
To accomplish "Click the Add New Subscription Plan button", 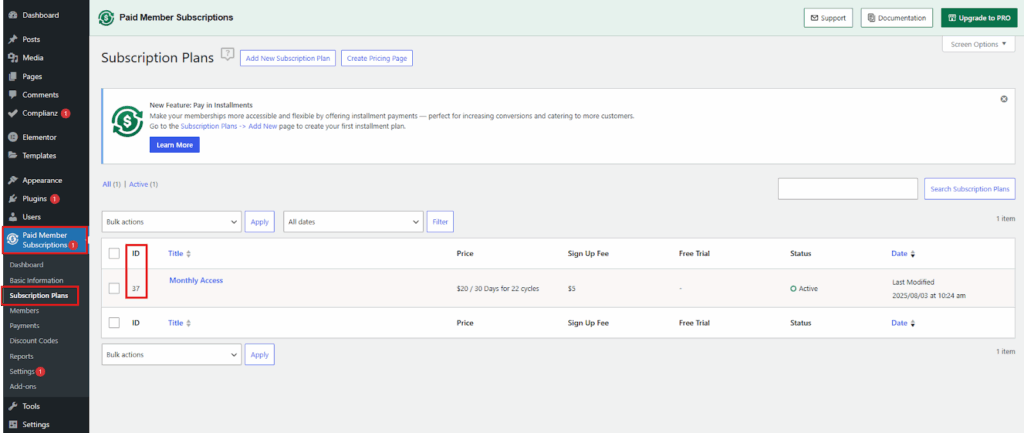I will [x=287, y=58].
